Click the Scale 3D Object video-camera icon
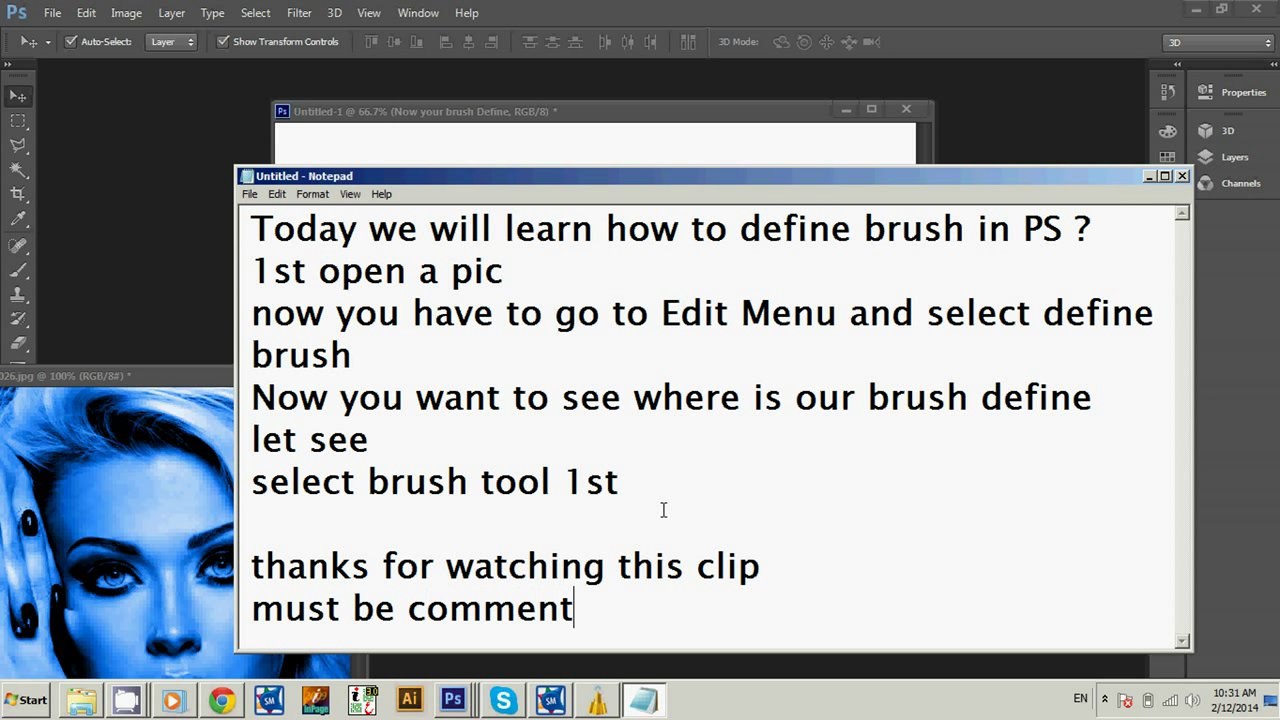 (871, 42)
